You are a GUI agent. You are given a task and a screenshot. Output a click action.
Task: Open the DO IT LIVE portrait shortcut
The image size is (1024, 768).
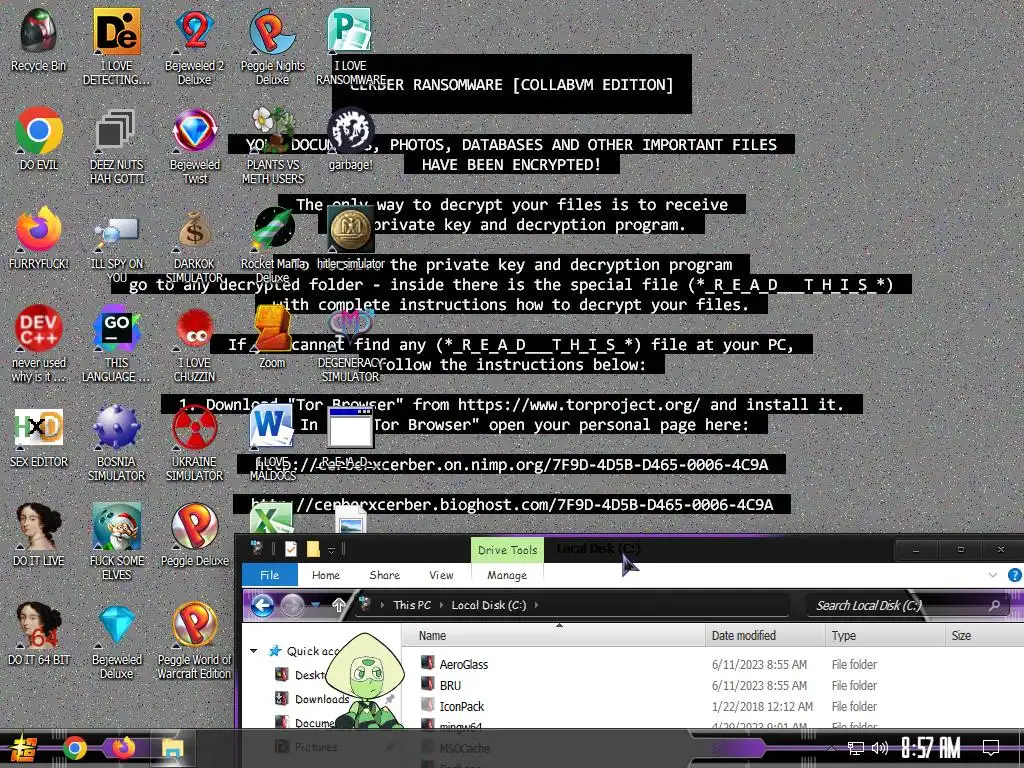[39, 536]
